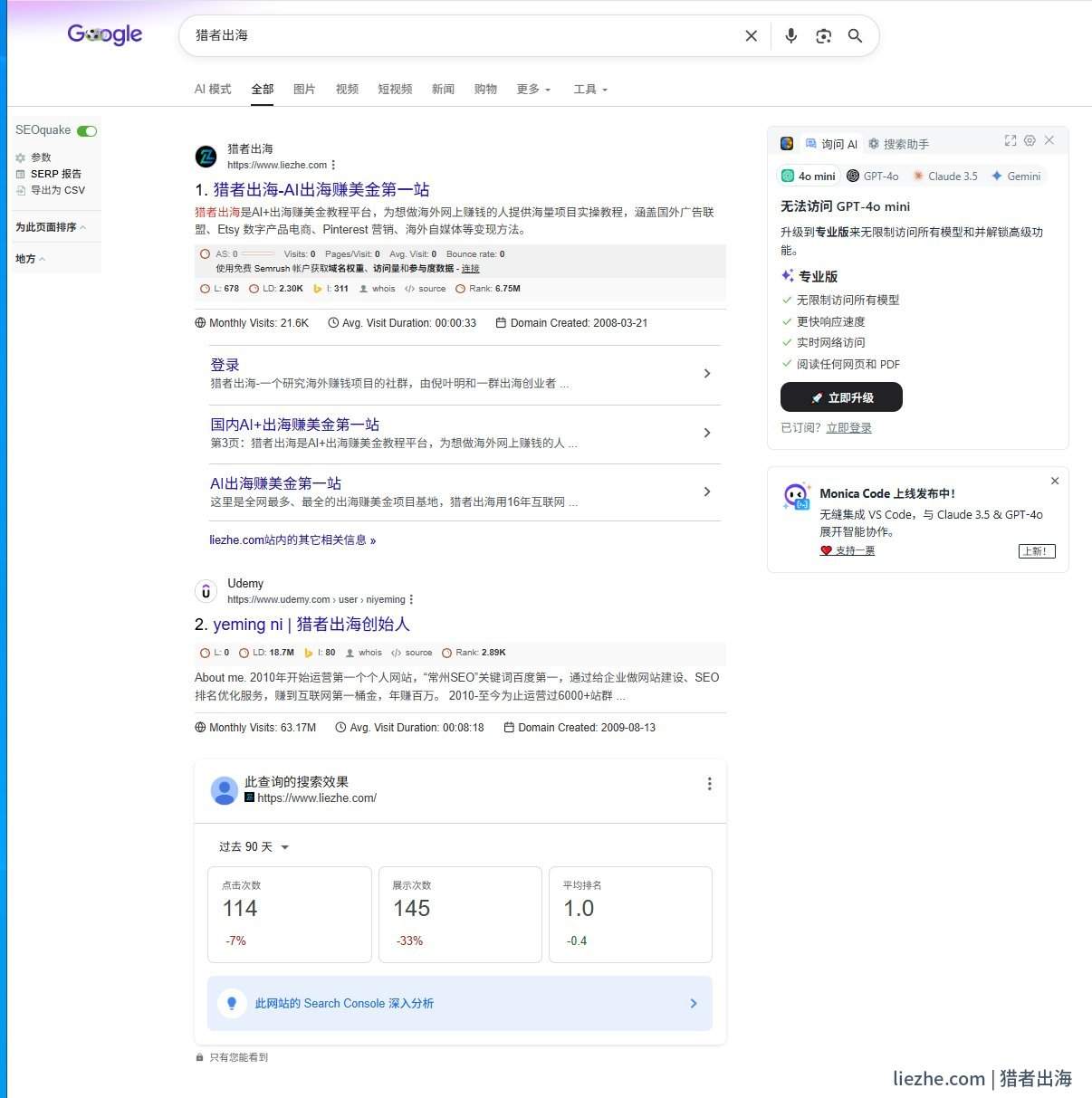Open the Google logo homepage link
1092x1098 pixels.
(105, 34)
